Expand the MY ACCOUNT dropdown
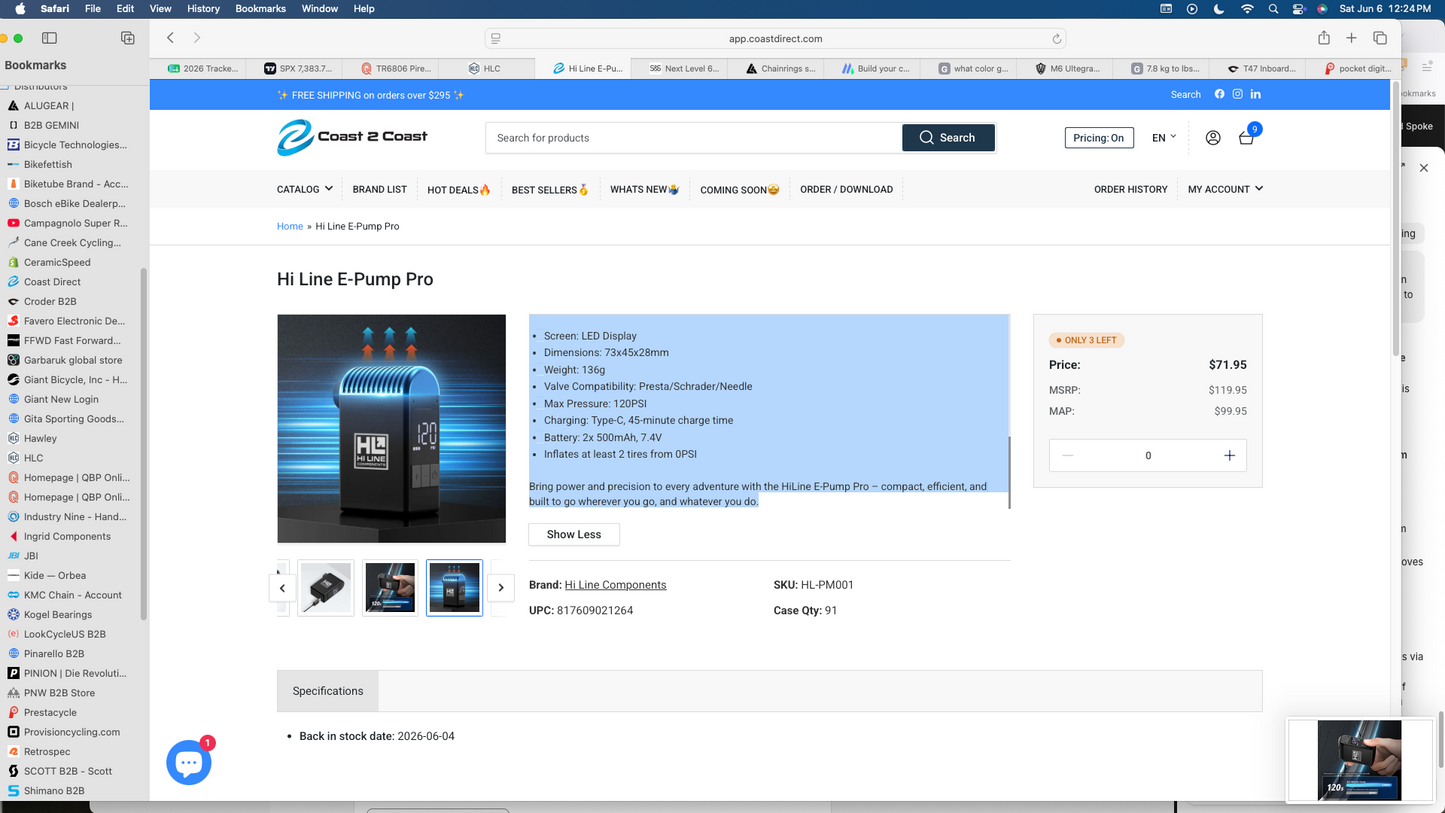This screenshot has height=813, width=1445. pyautogui.click(x=1225, y=189)
